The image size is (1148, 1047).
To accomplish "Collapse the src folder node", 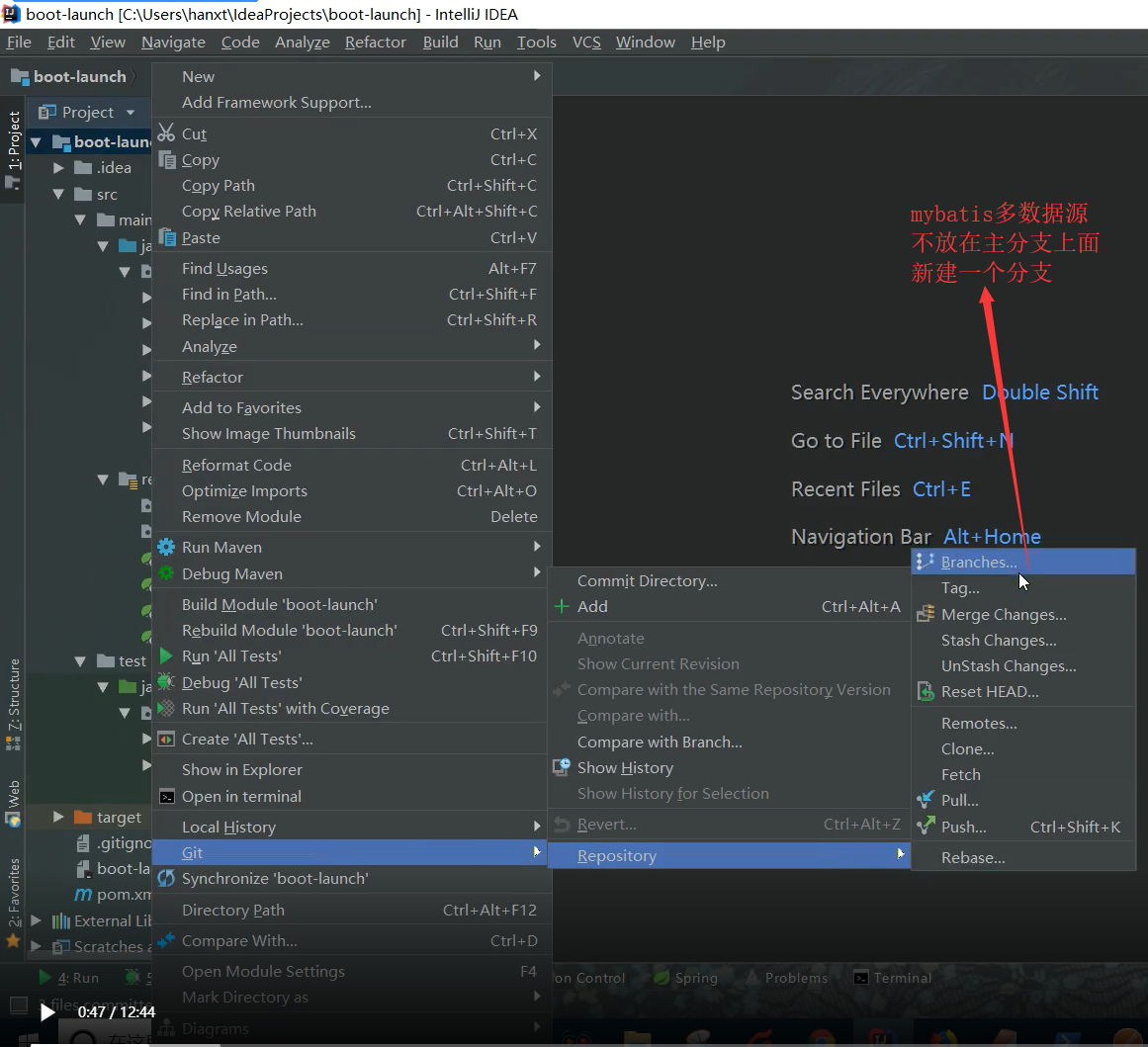I will 58,194.
